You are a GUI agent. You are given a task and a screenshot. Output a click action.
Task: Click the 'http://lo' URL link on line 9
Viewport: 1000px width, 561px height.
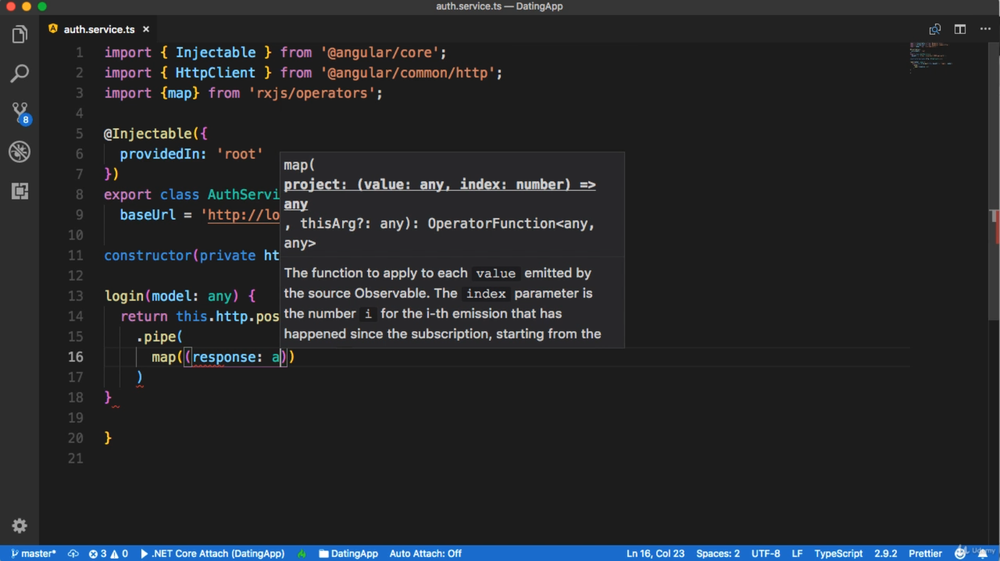[x=244, y=215]
